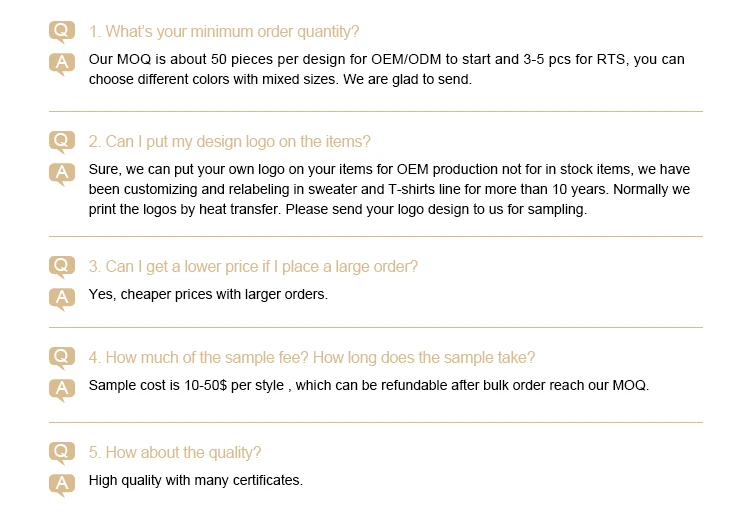This screenshot has width=750, height=521.
Task: Click the answer text about 50 pieces MOQ
Action: coord(386,69)
